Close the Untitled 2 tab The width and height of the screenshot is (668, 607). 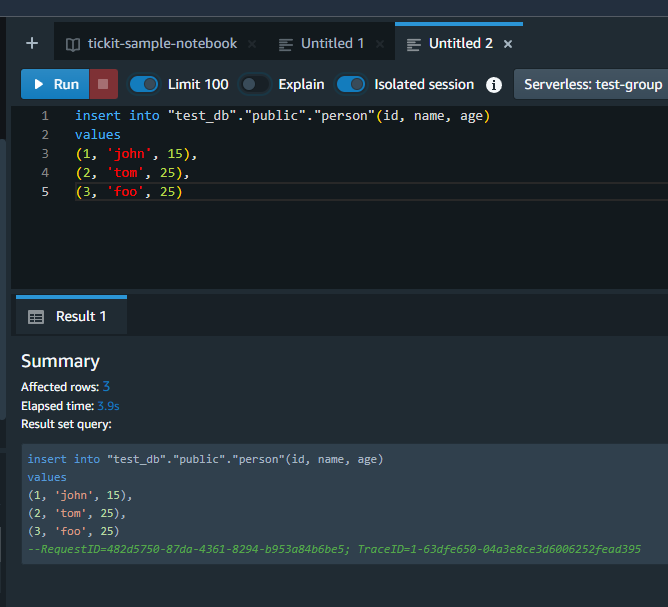pyautogui.click(x=508, y=44)
